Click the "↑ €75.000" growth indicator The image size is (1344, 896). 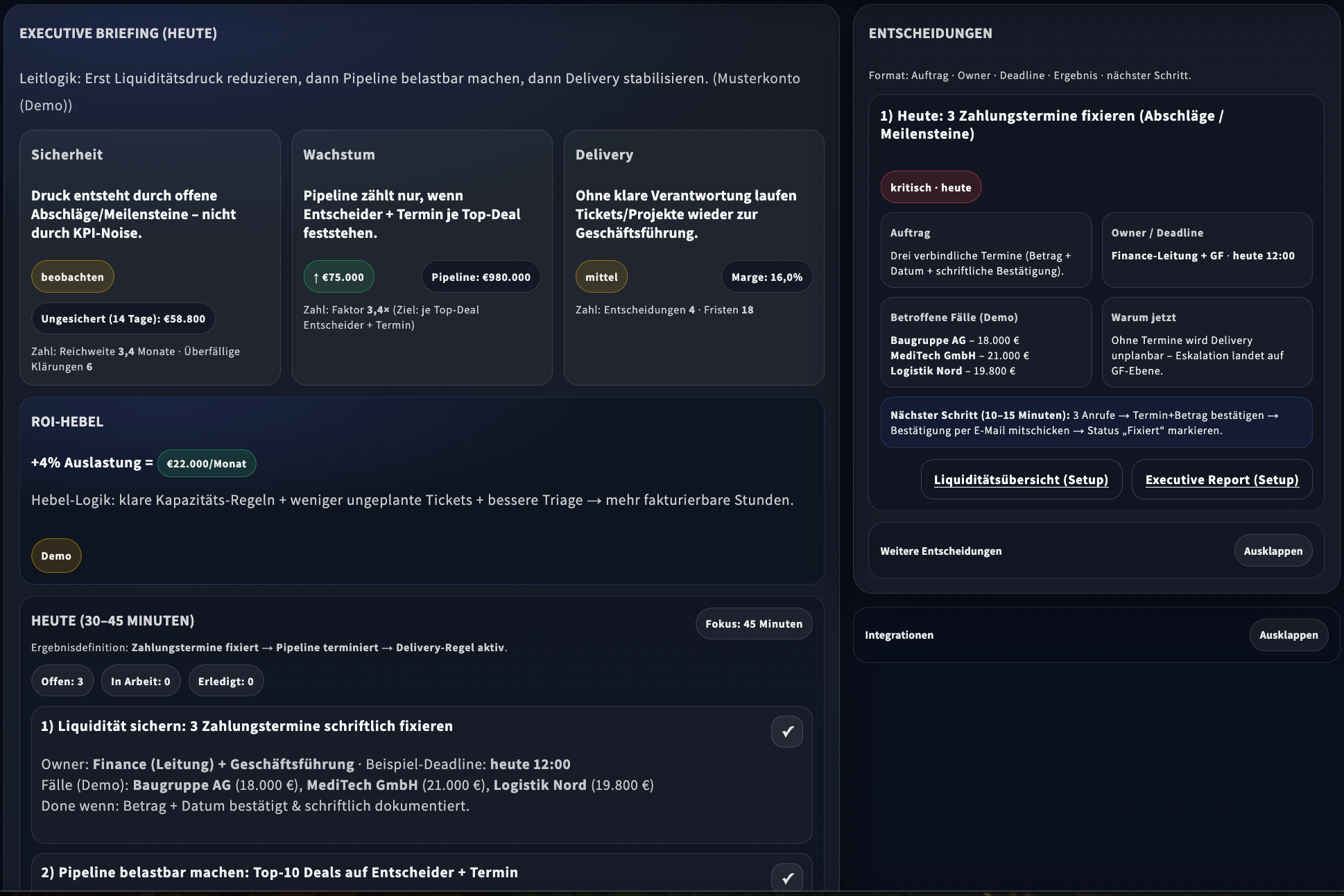338,276
